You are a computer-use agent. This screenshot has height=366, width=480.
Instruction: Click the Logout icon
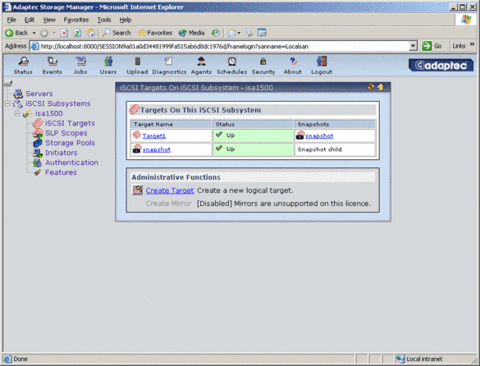point(322,62)
